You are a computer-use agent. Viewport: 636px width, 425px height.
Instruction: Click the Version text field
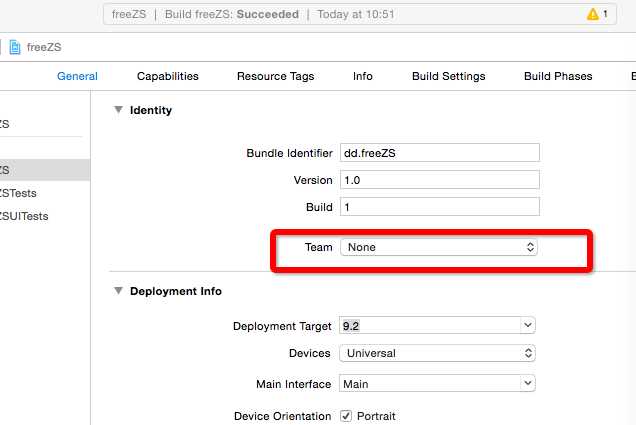point(440,180)
